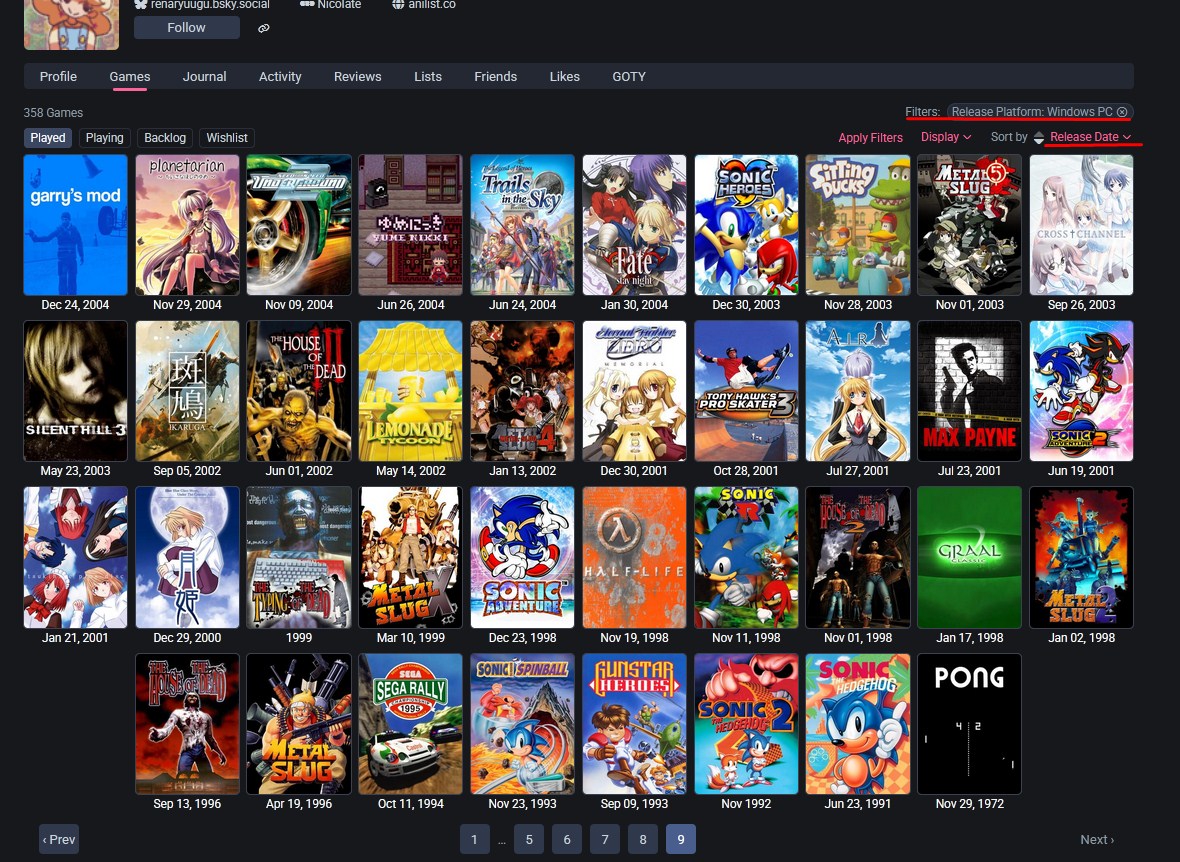Open the Metal Slug 2 cover
The height and width of the screenshot is (862, 1180).
coord(1081,558)
